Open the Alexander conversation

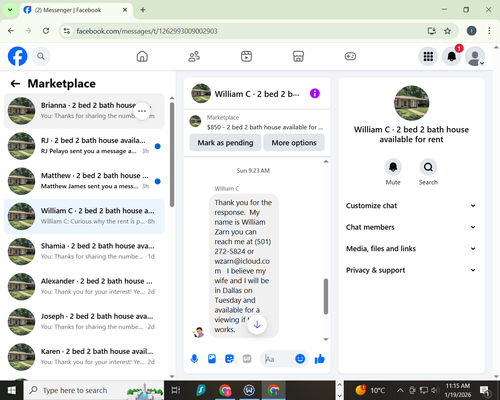click(84, 287)
